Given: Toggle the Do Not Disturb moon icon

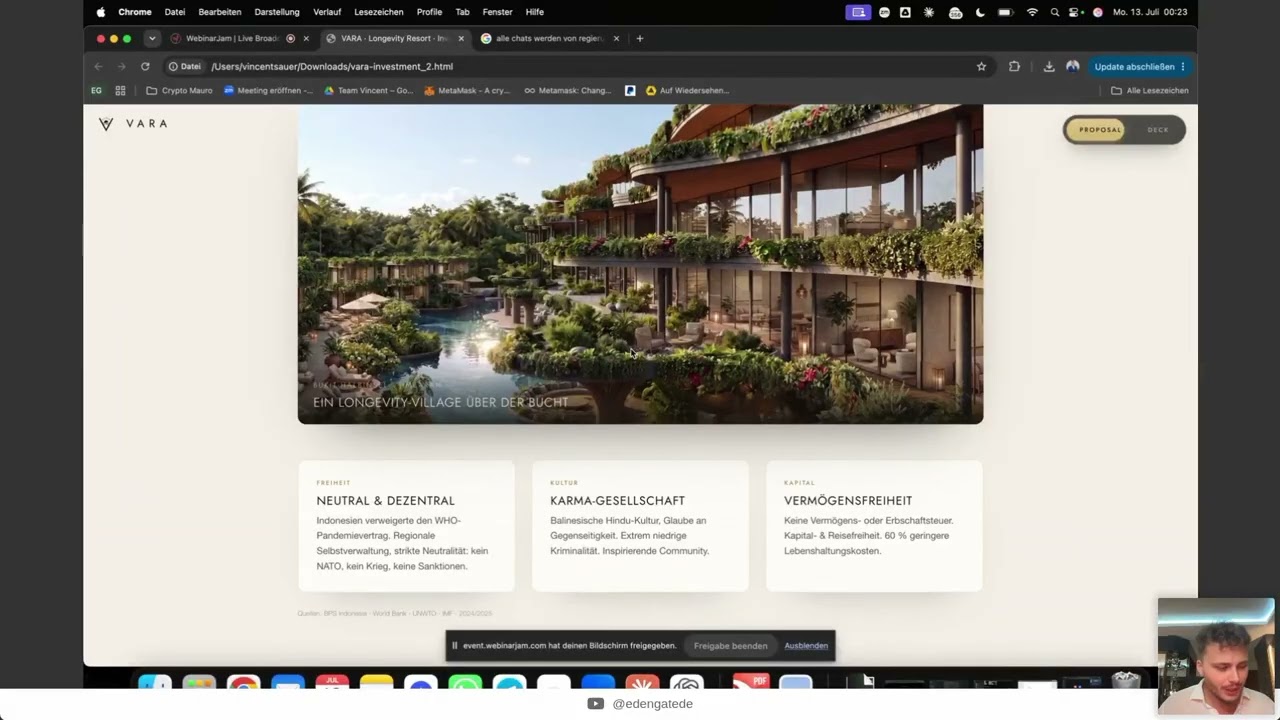Looking at the screenshot, I should click(980, 12).
